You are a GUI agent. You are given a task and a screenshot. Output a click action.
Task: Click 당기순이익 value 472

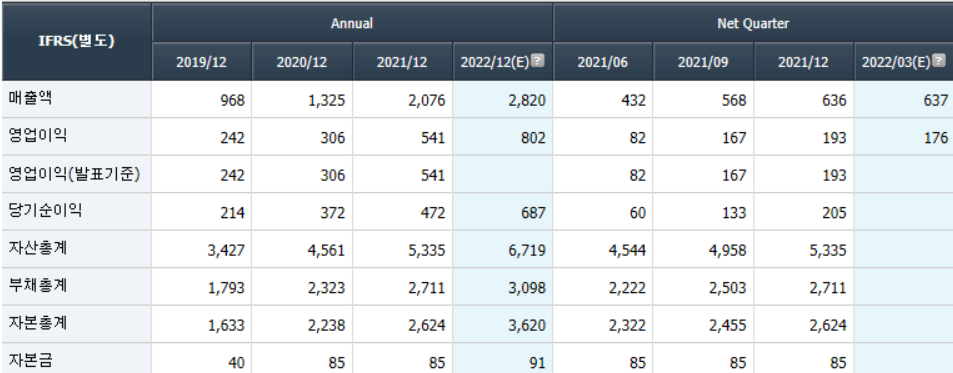(433, 213)
